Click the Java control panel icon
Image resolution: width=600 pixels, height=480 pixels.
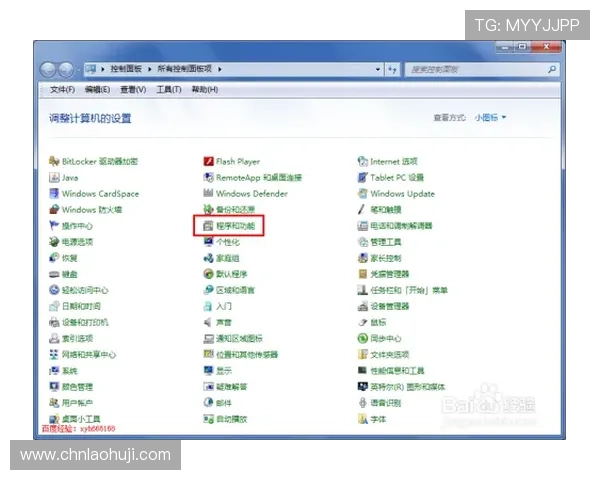pos(54,177)
